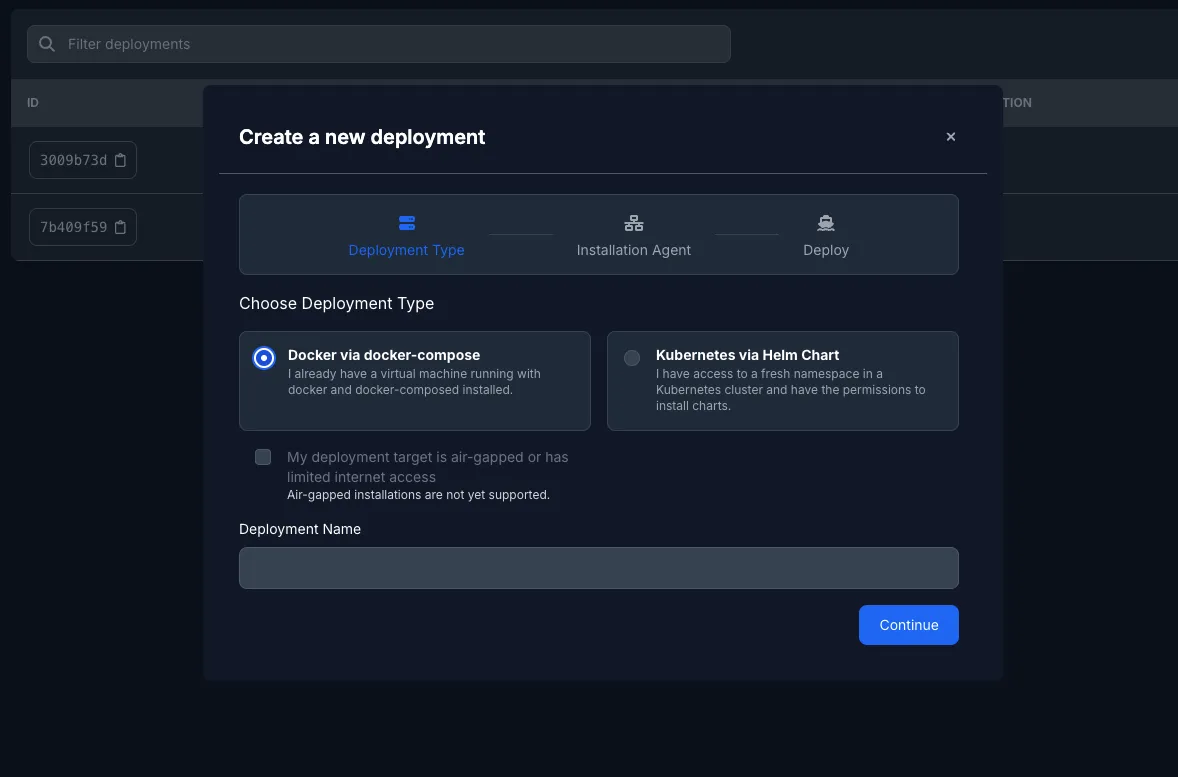
Task: Click the 7b409f59 deployment ID text
Action: coord(74,227)
